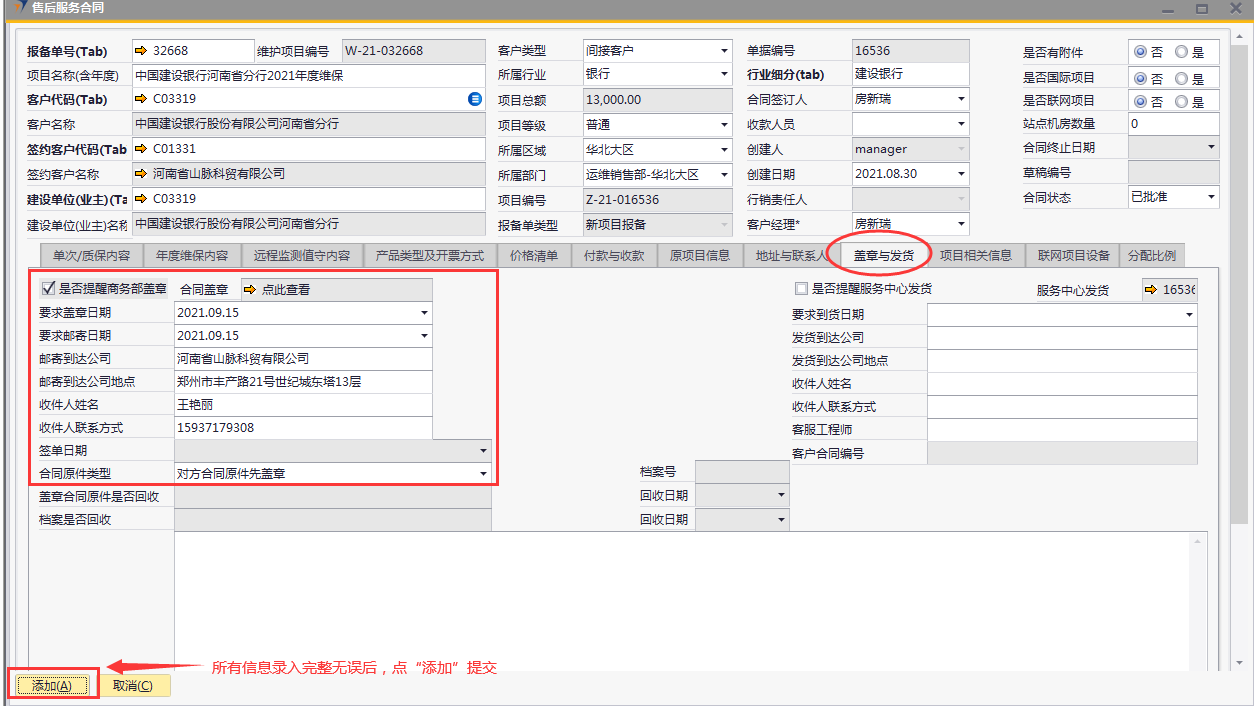Click into the 收件人姓名 field containing 王艳丽
The height and width of the screenshot is (706, 1254).
click(x=303, y=405)
